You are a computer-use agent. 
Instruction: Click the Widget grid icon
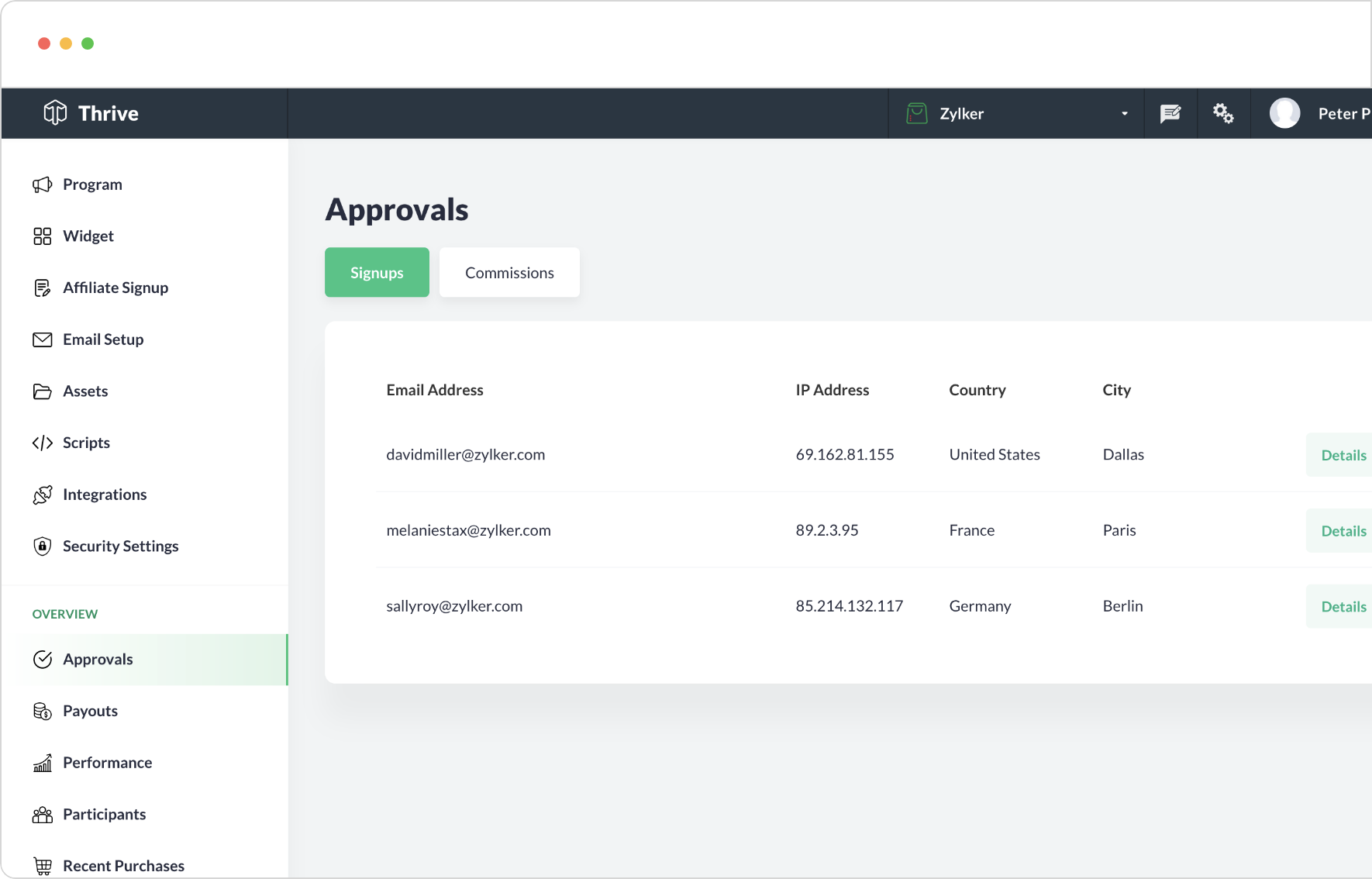43,236
